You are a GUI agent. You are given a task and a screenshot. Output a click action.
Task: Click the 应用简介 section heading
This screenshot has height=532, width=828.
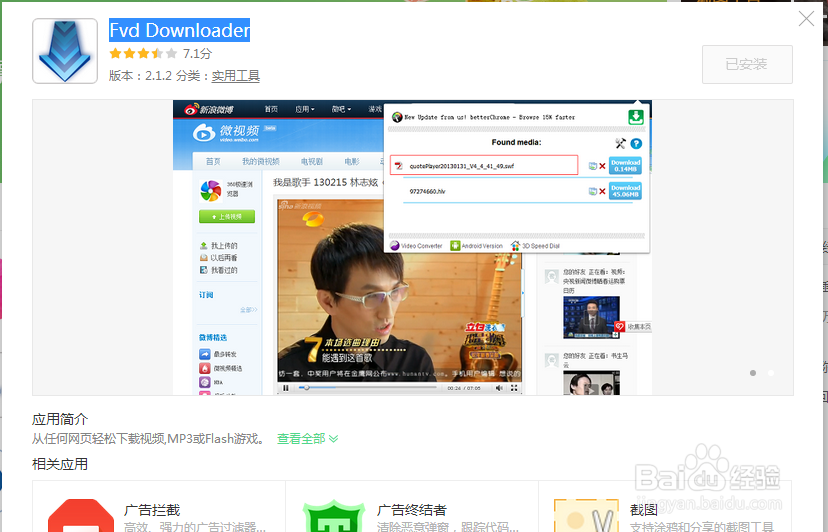point(60,419)
